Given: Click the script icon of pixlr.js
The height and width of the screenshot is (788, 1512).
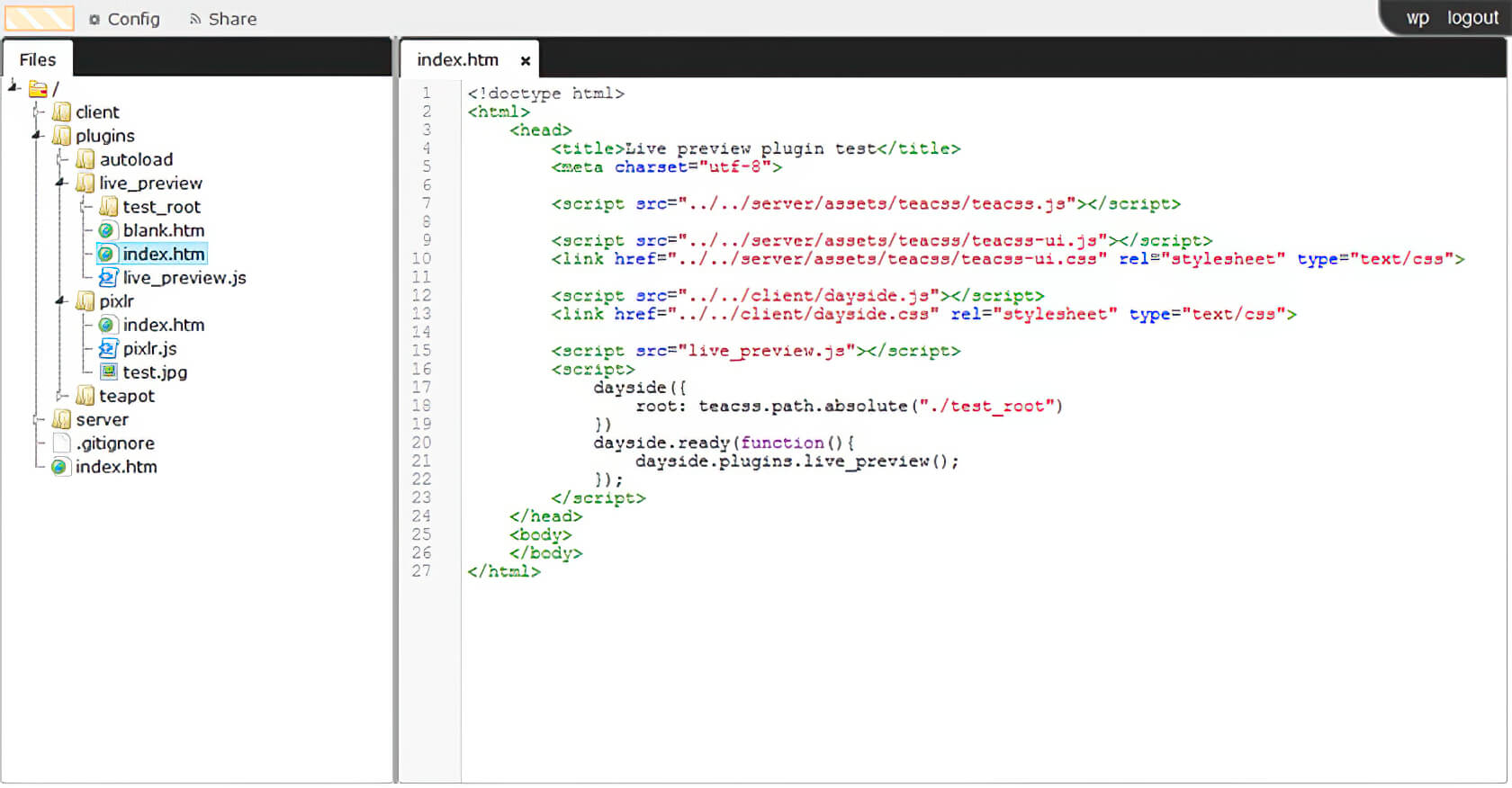Looking at the screenshot, I should click(x=108, y=349).
